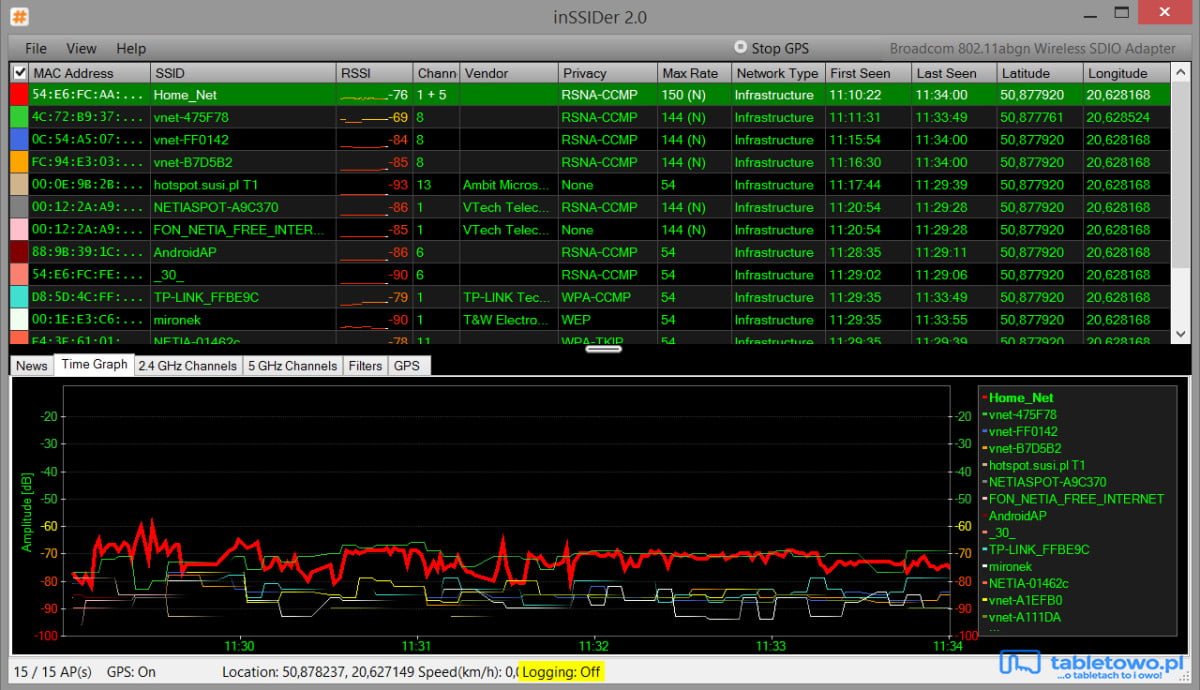Click the turquoise swatch for TP-LINK_FFBE9C row
The image size is (1200, 690).
19,297
